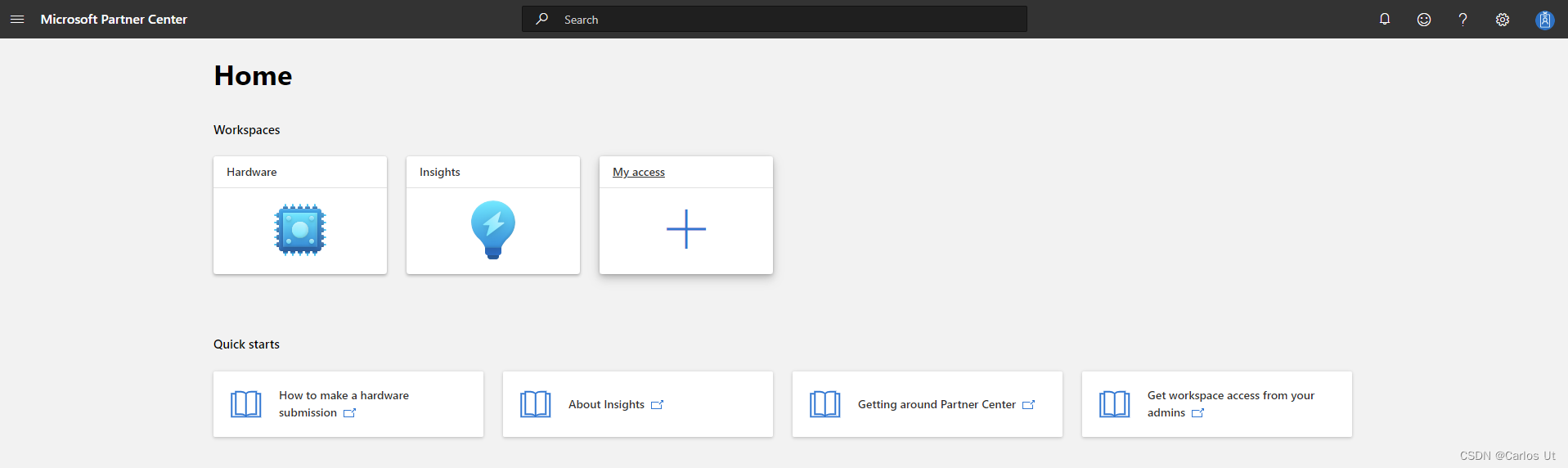Click book icon beside Getting around Partner Center
The height and width of the screenshot is (468, 1568).
tap(824, 404)
